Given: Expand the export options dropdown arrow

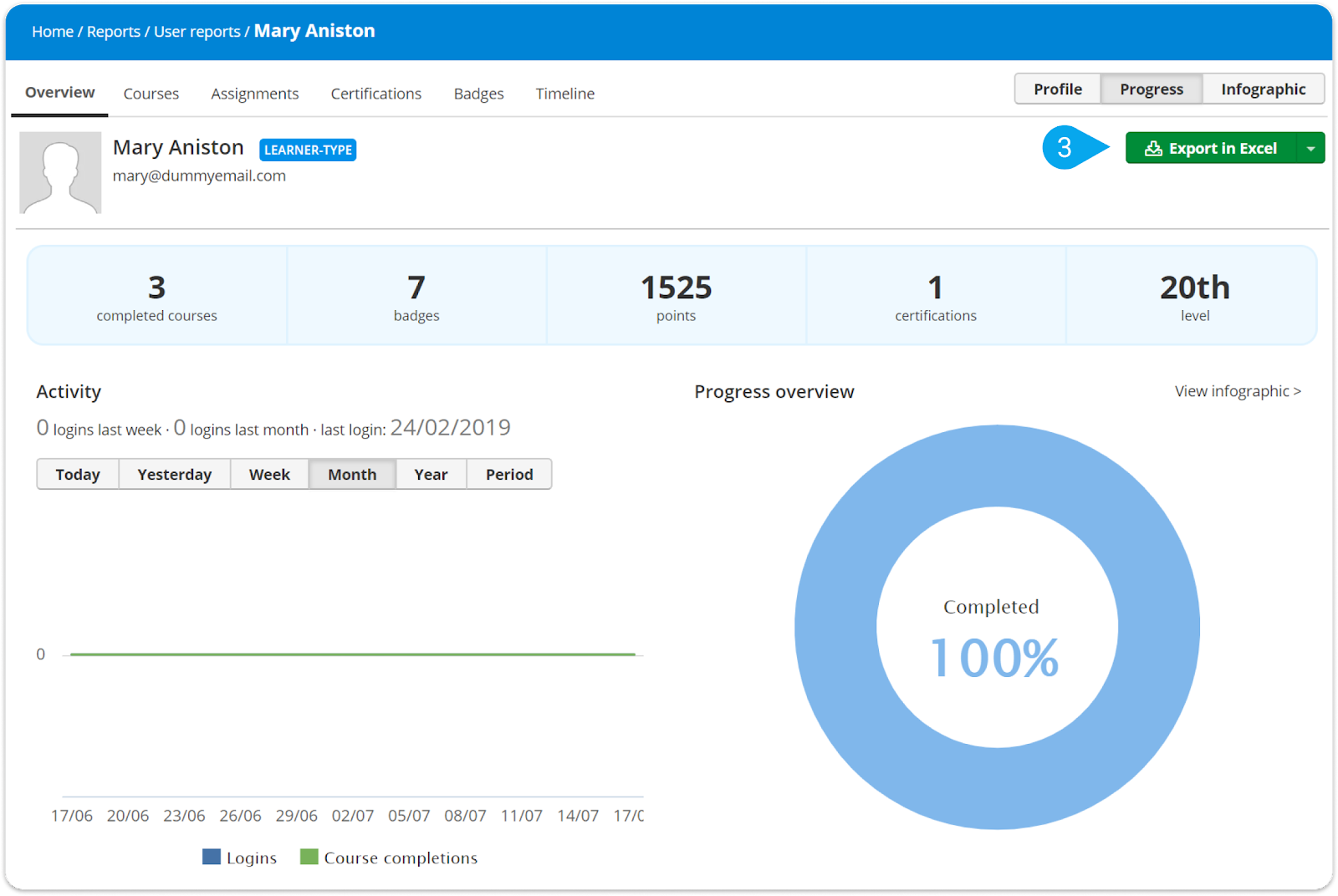Looking at the screenshot, I should (x=1310, y=148).
